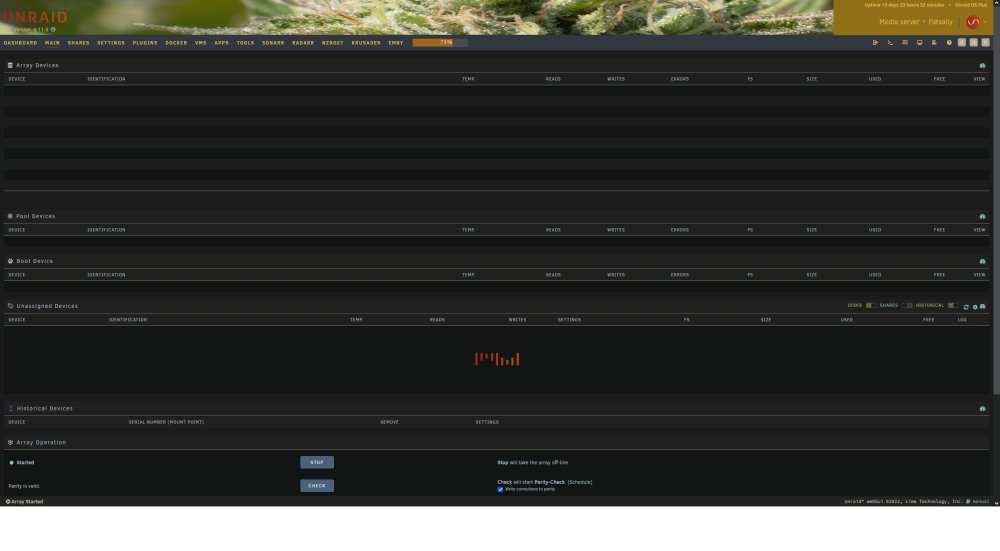Click the Media server description text

[899, 22]
